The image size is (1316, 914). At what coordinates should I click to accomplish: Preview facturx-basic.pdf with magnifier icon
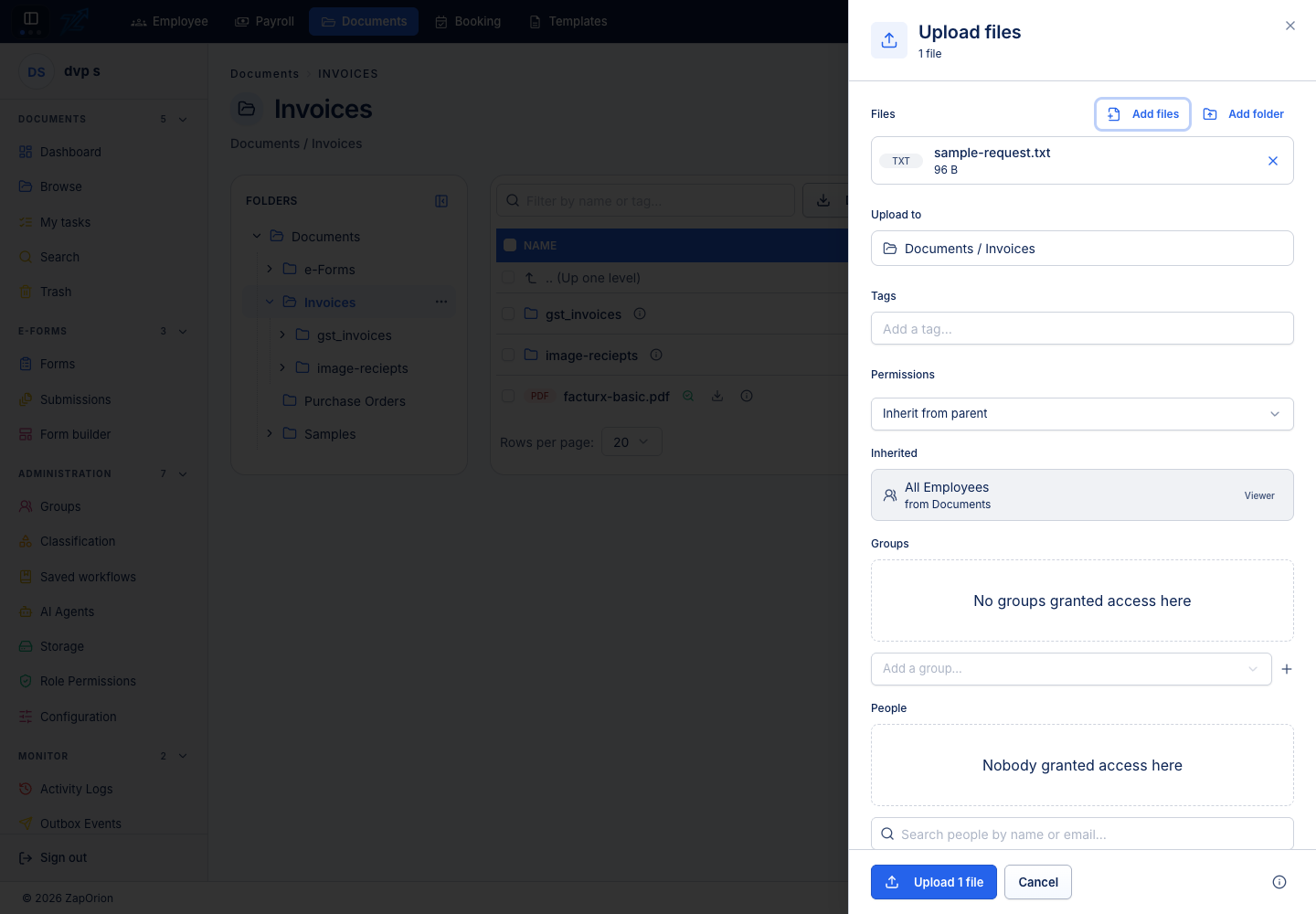(x=688, y=396)
